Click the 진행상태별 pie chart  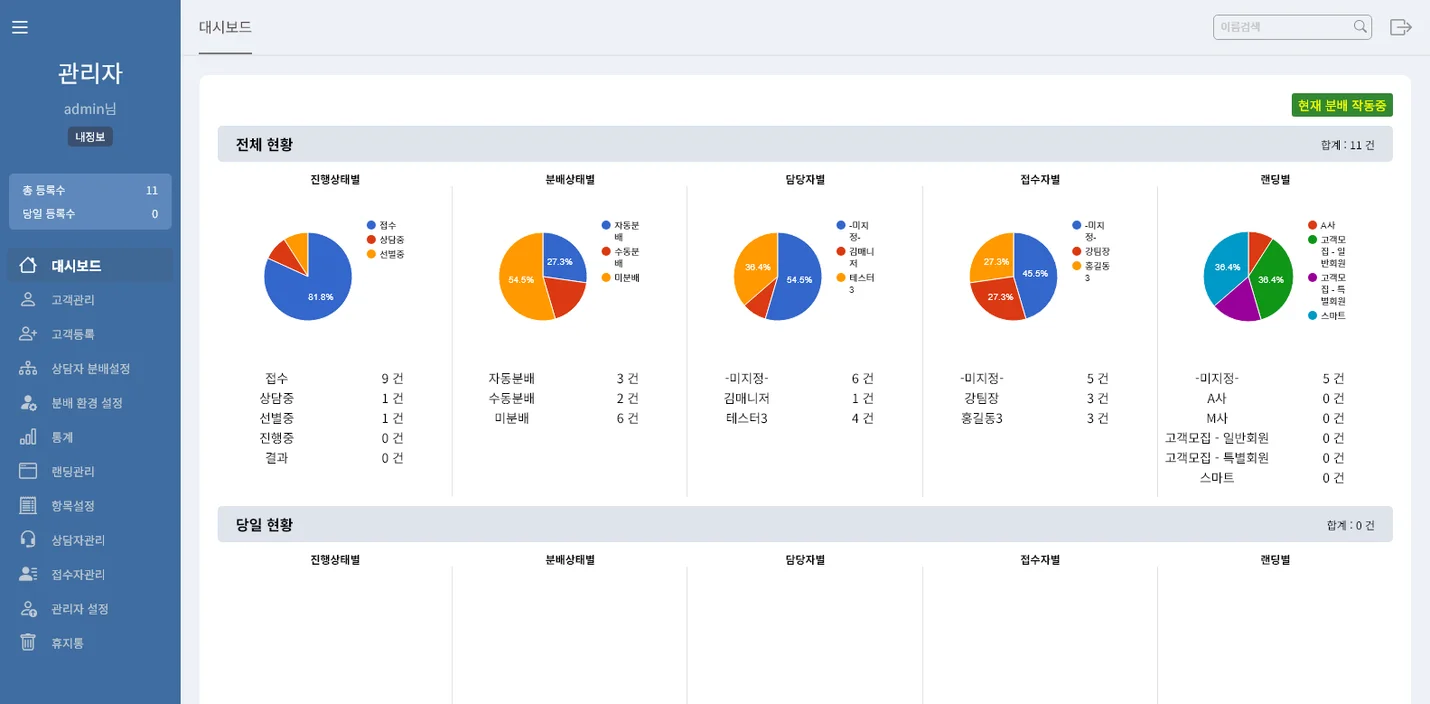(308, 276)
